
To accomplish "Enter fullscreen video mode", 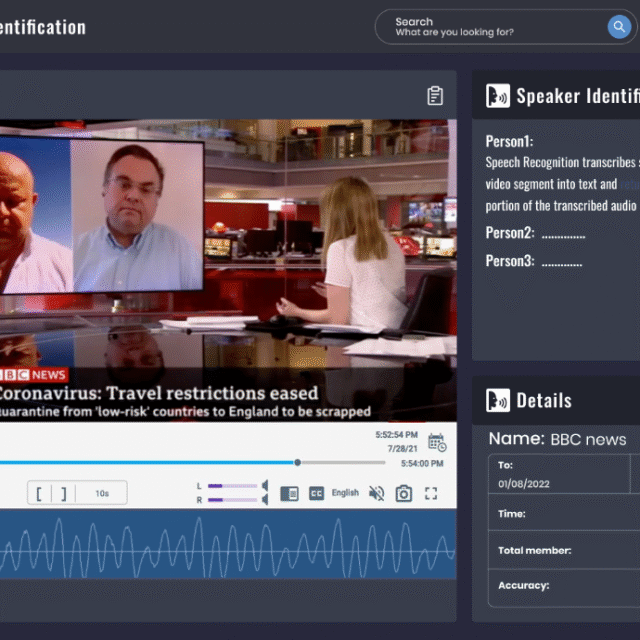I will click(432, 493).
